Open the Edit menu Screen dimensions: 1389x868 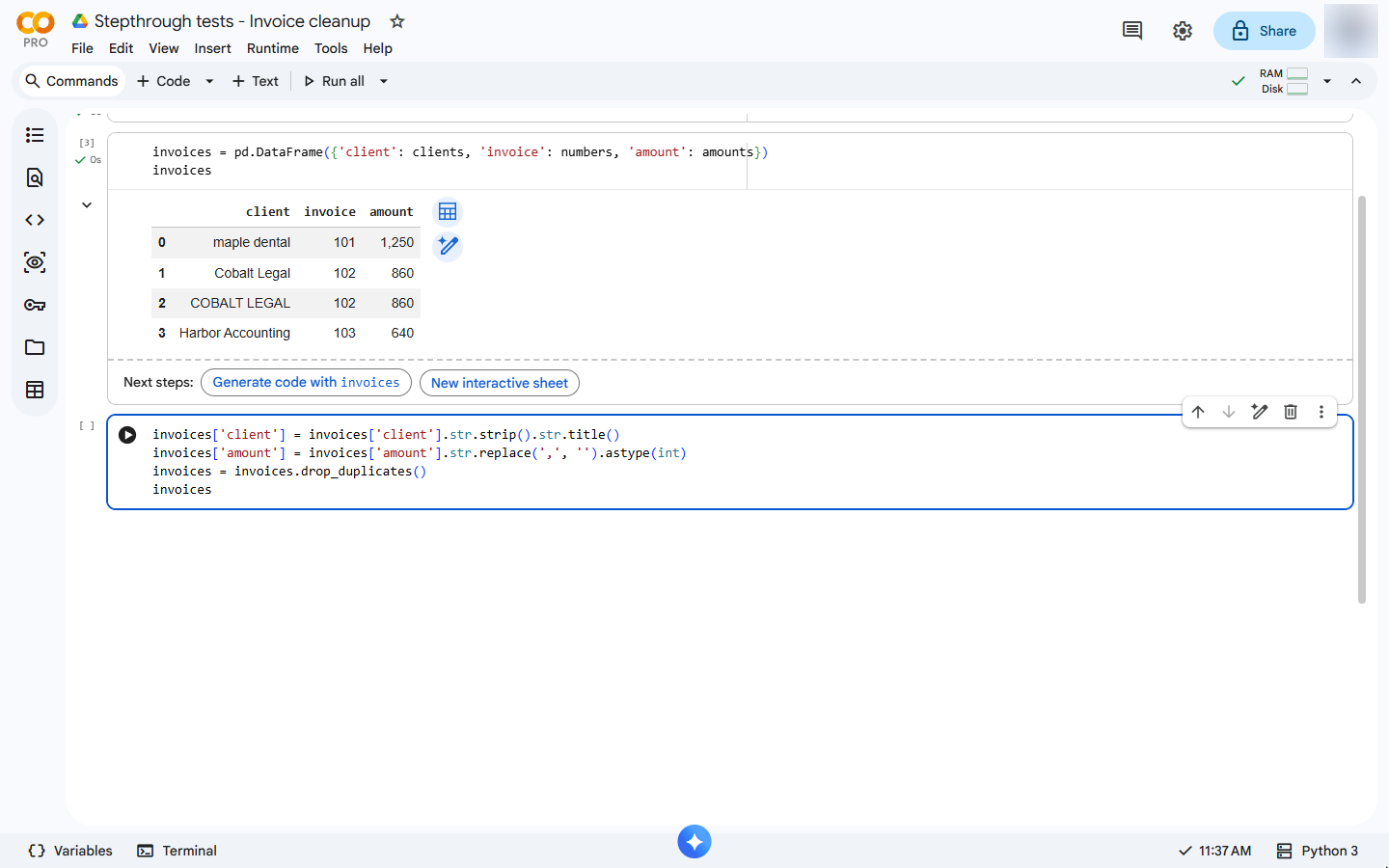pyautogui.click(x=121, y=48)
